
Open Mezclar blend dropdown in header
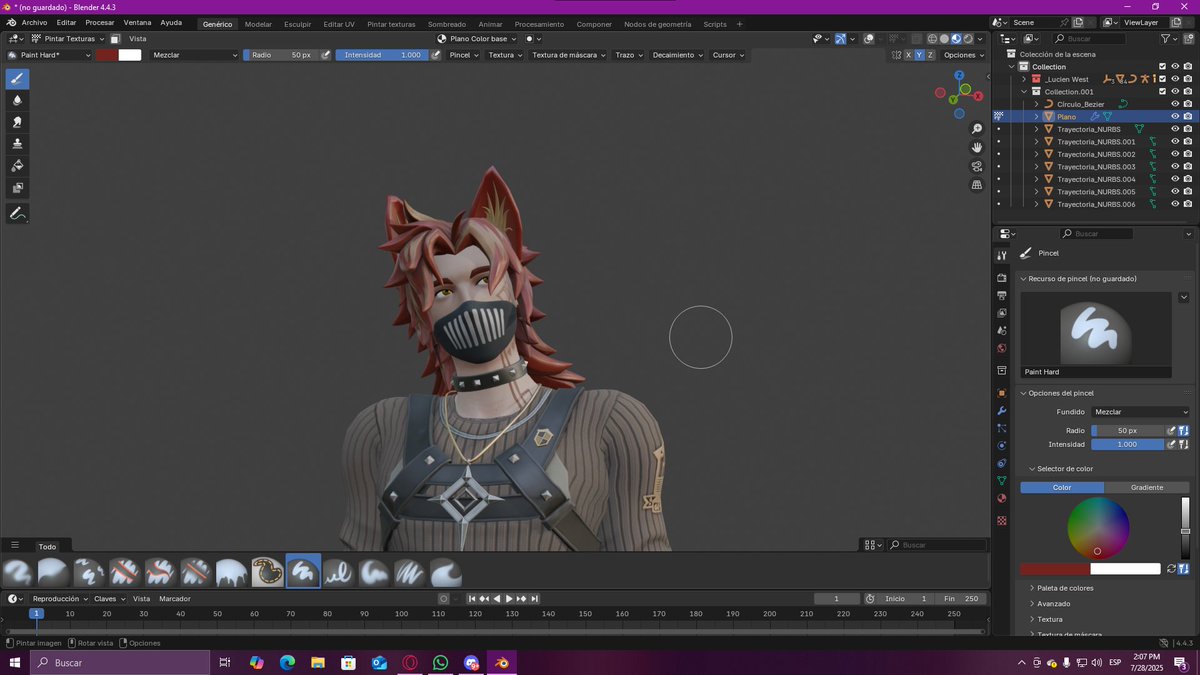195,55
